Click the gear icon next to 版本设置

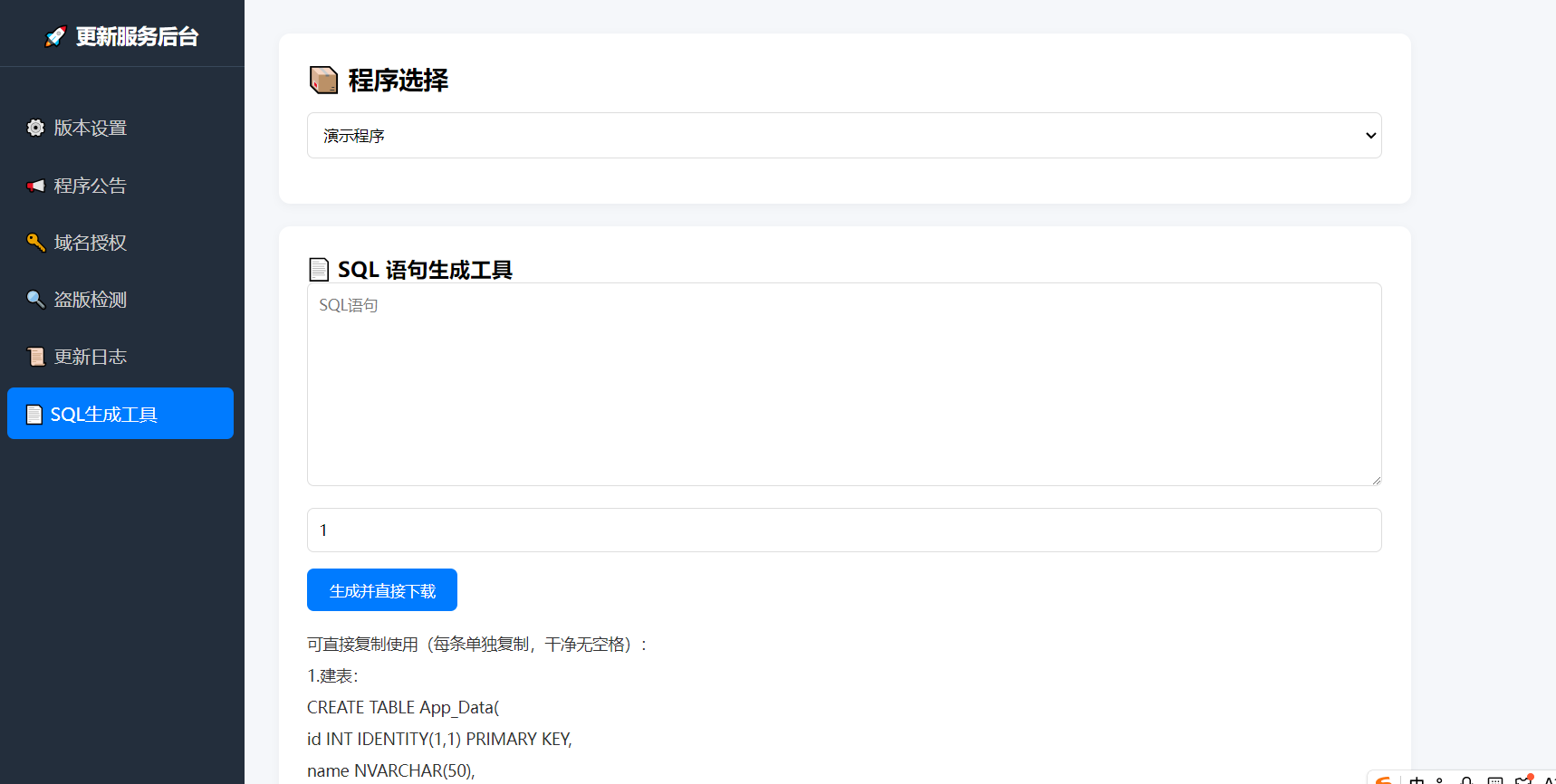[35, 128]
